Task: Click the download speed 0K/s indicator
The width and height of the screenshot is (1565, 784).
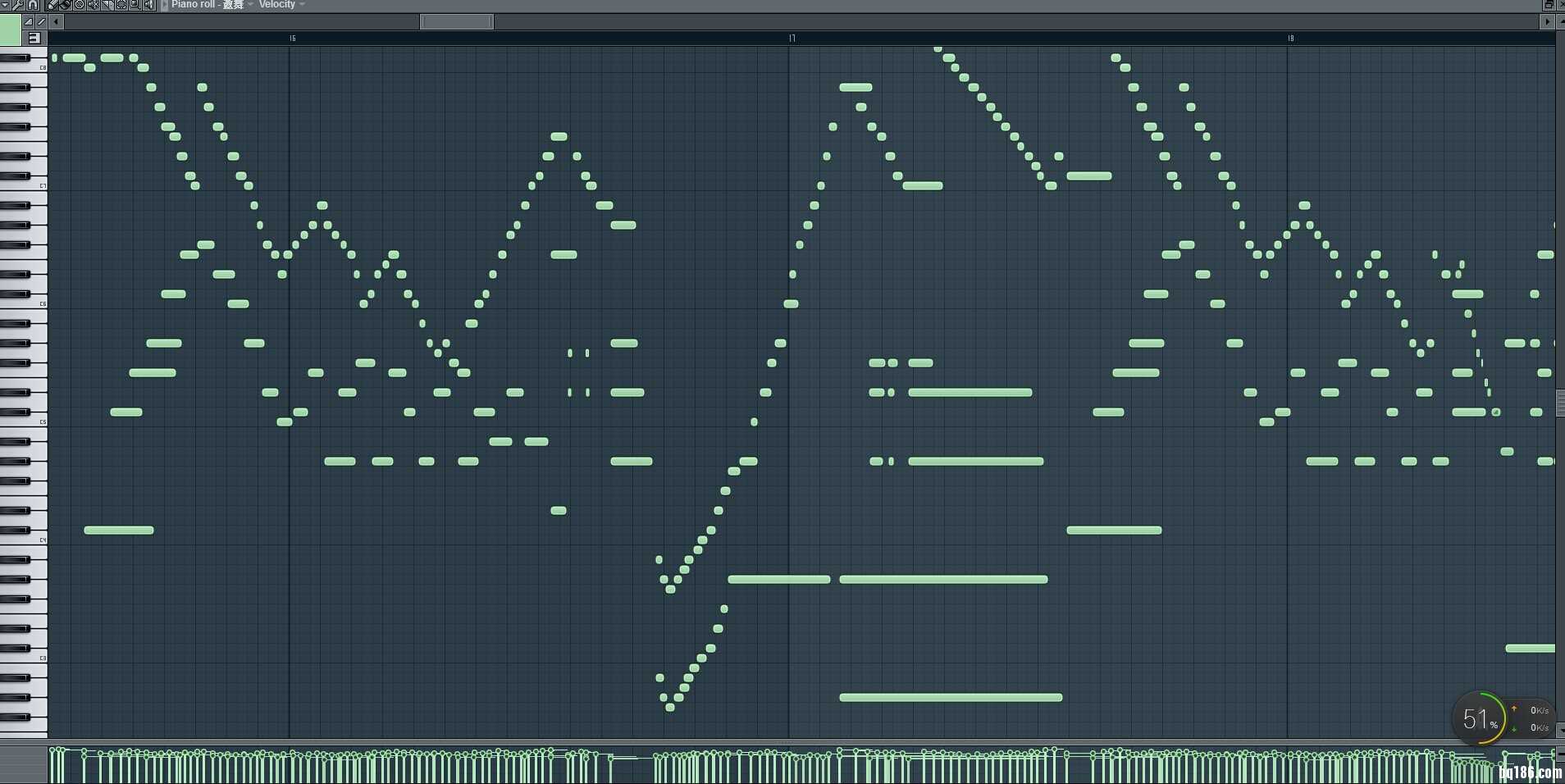Action: coord(1531,727)
